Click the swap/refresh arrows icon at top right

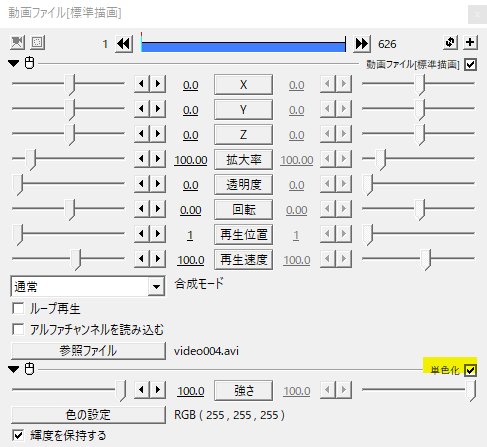pos(450,42)
